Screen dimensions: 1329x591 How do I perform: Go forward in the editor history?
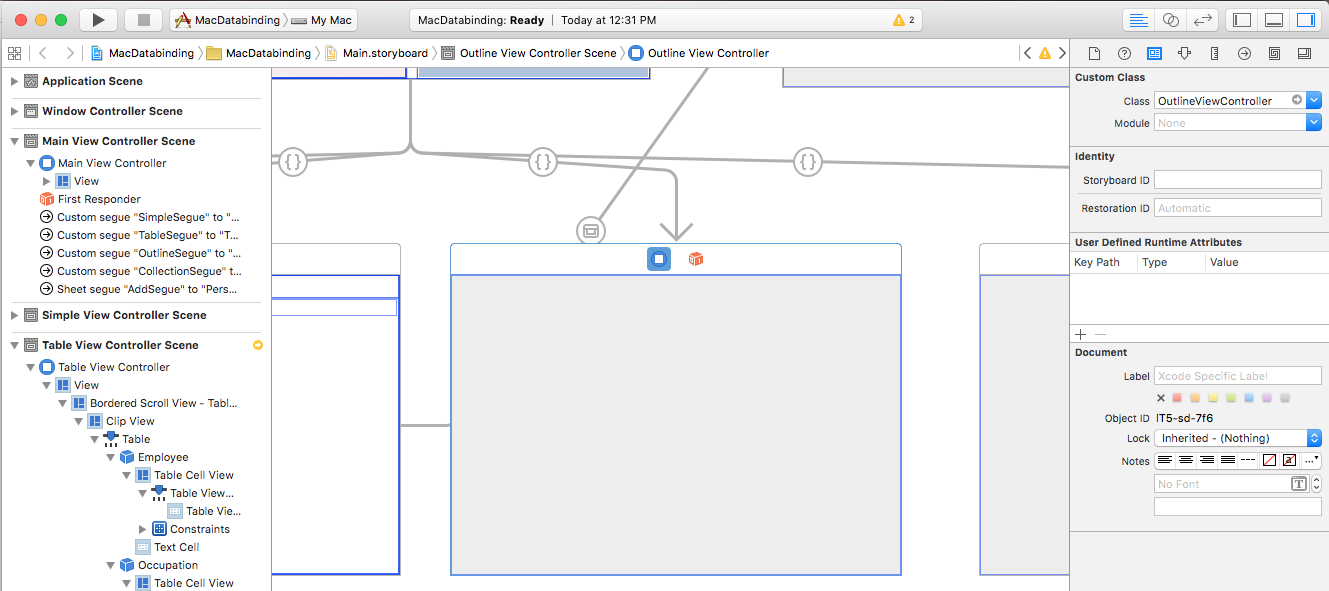click(x=69, y=53)
